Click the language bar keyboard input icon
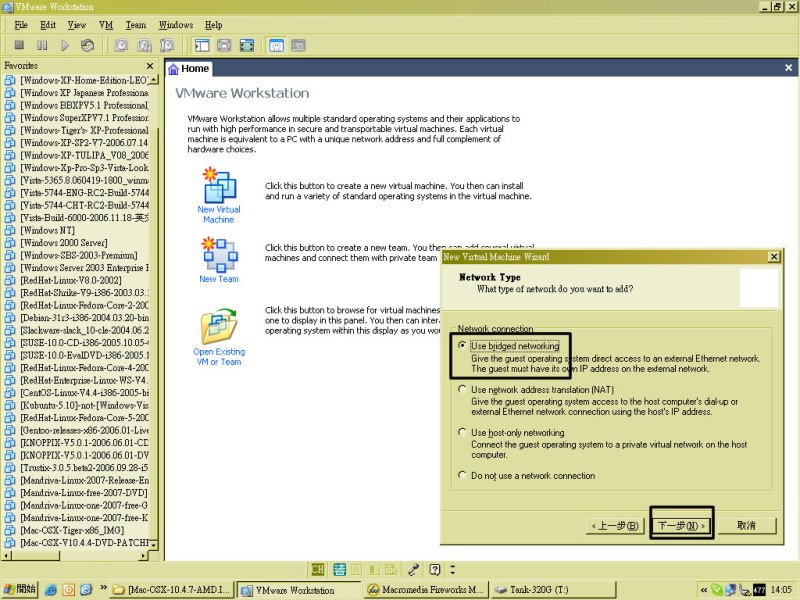Viewport: 800px width, 600px height. [x=339, y=569]
